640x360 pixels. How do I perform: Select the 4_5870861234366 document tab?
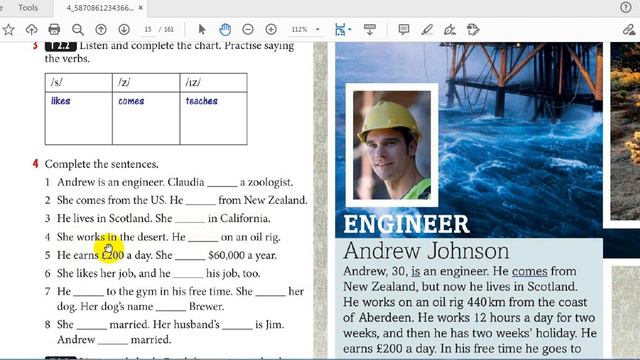point(100,8)
